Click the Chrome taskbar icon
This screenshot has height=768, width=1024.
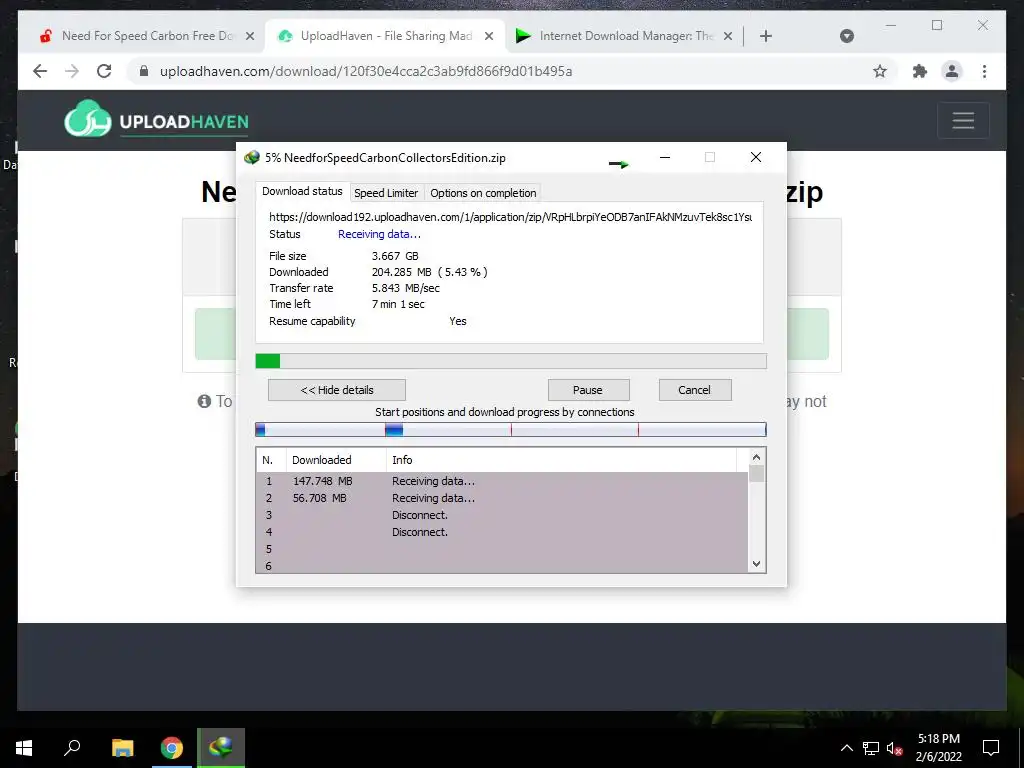tap(172, 748)
